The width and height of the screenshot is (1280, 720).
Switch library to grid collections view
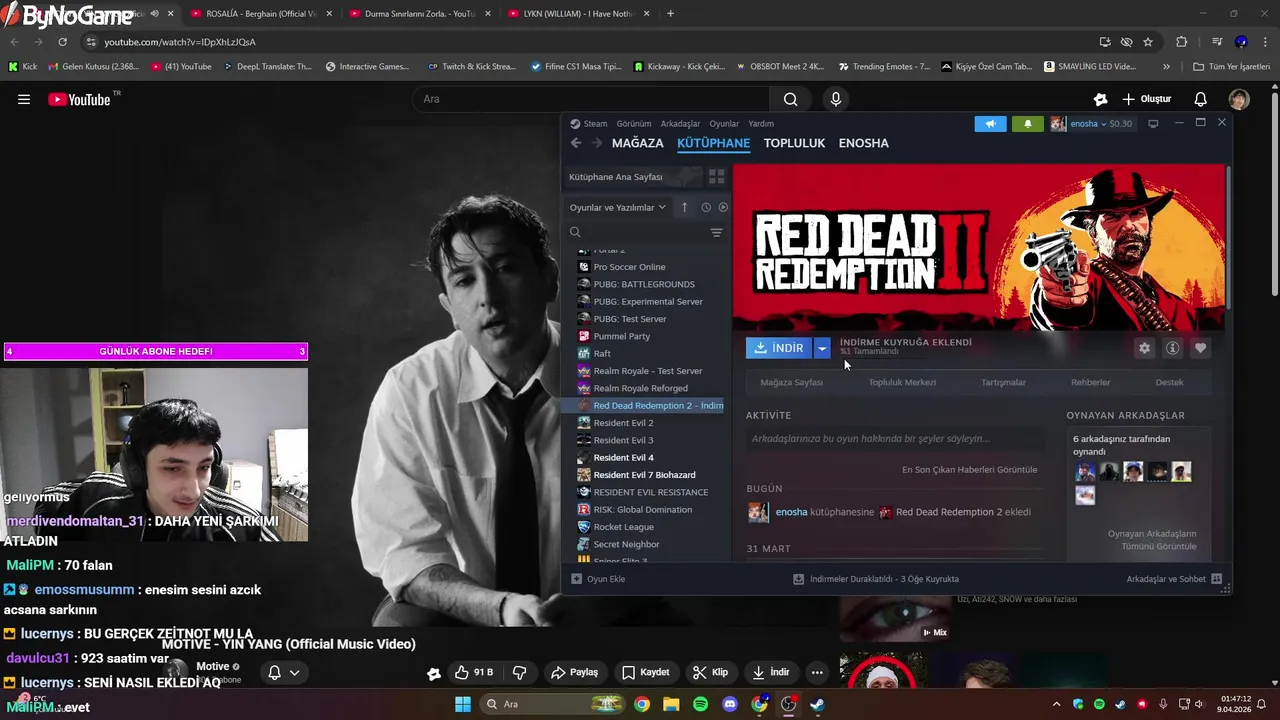tap(716, 177)
